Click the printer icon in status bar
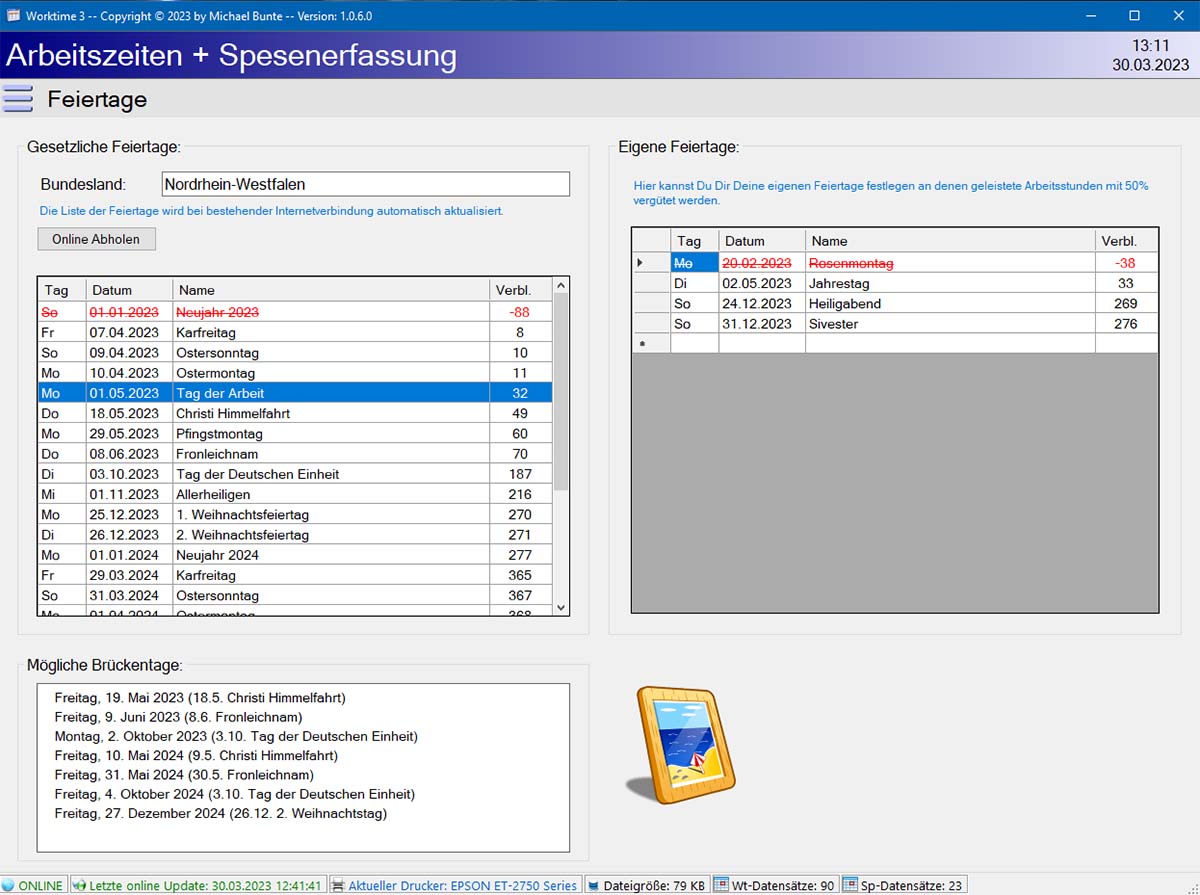This screenshot has width=1200, height=895. (x=338, y=886)
